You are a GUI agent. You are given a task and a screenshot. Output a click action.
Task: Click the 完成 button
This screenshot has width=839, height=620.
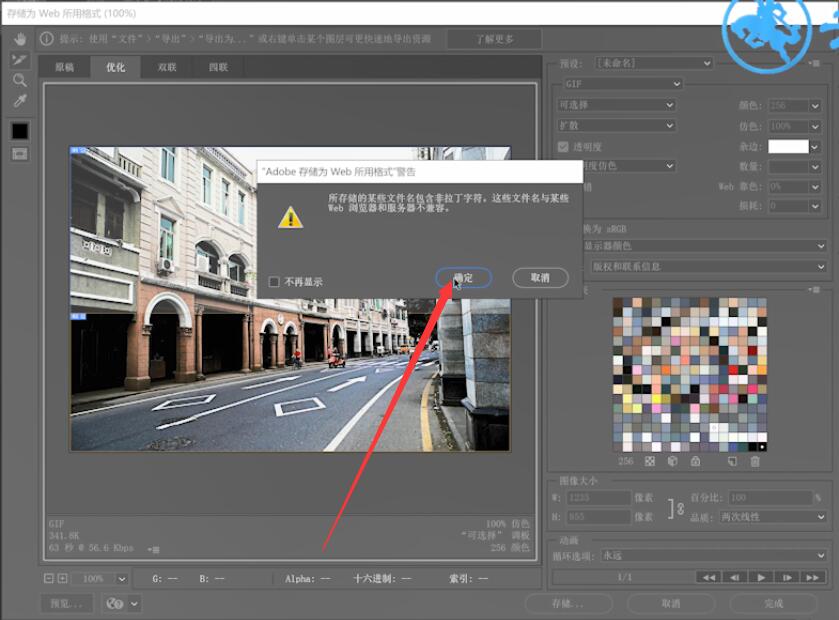(774, 603)
